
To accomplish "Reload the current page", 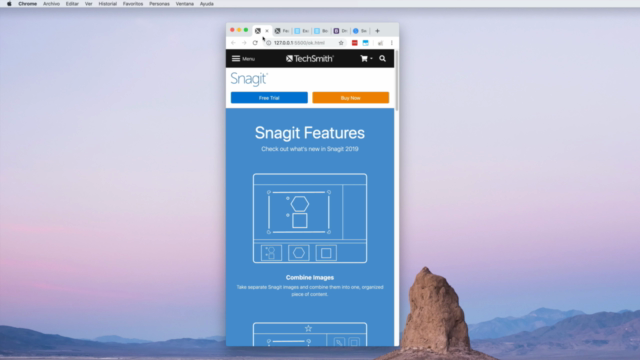I will pyautogui.click(x=255, y=43).
